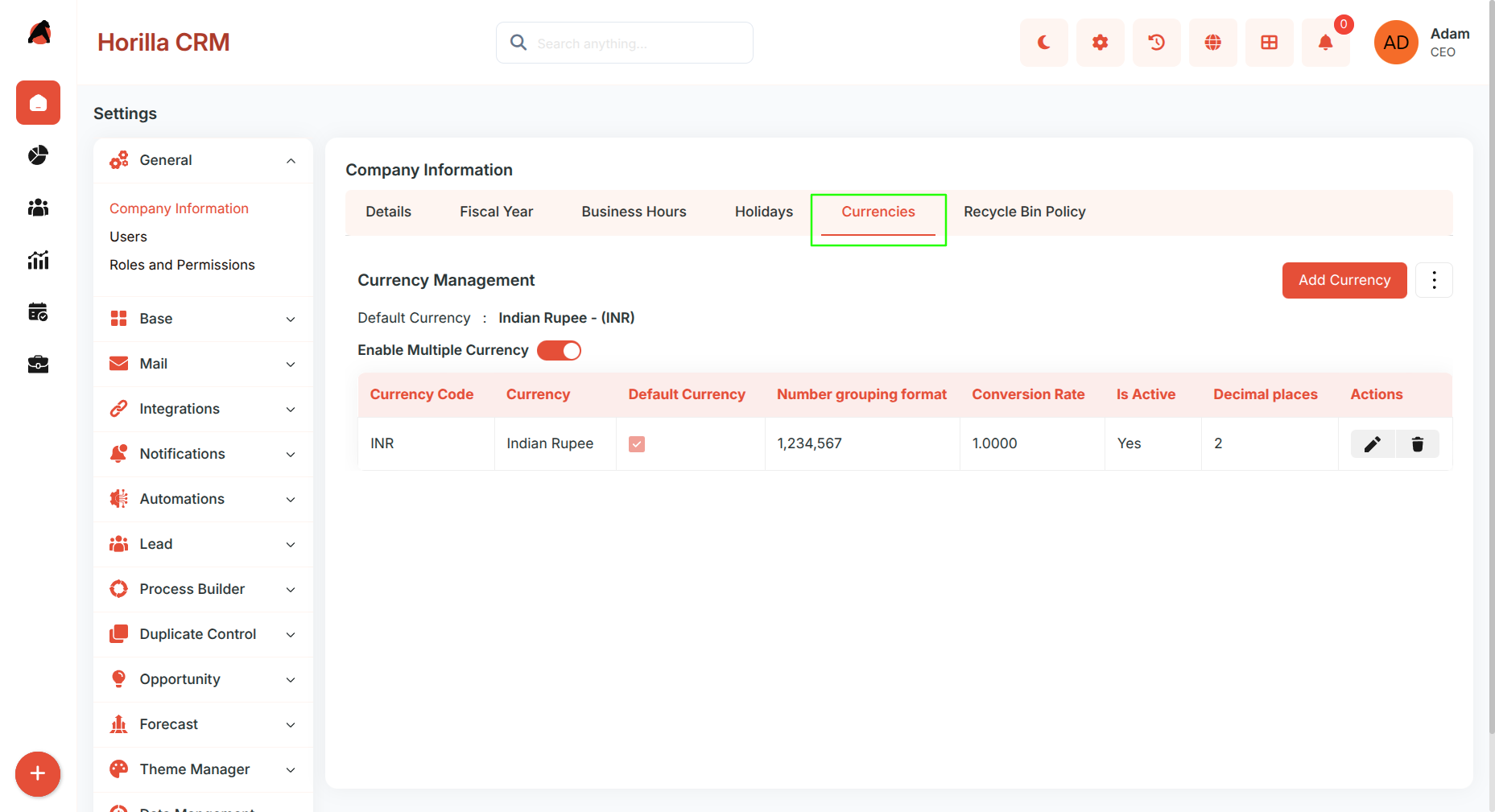
Task: Expand the Mail settings section
Action: [203, 364]
